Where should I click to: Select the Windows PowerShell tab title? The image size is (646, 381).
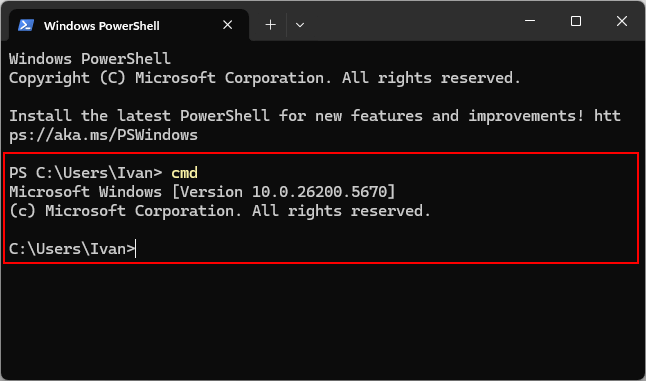102,26
